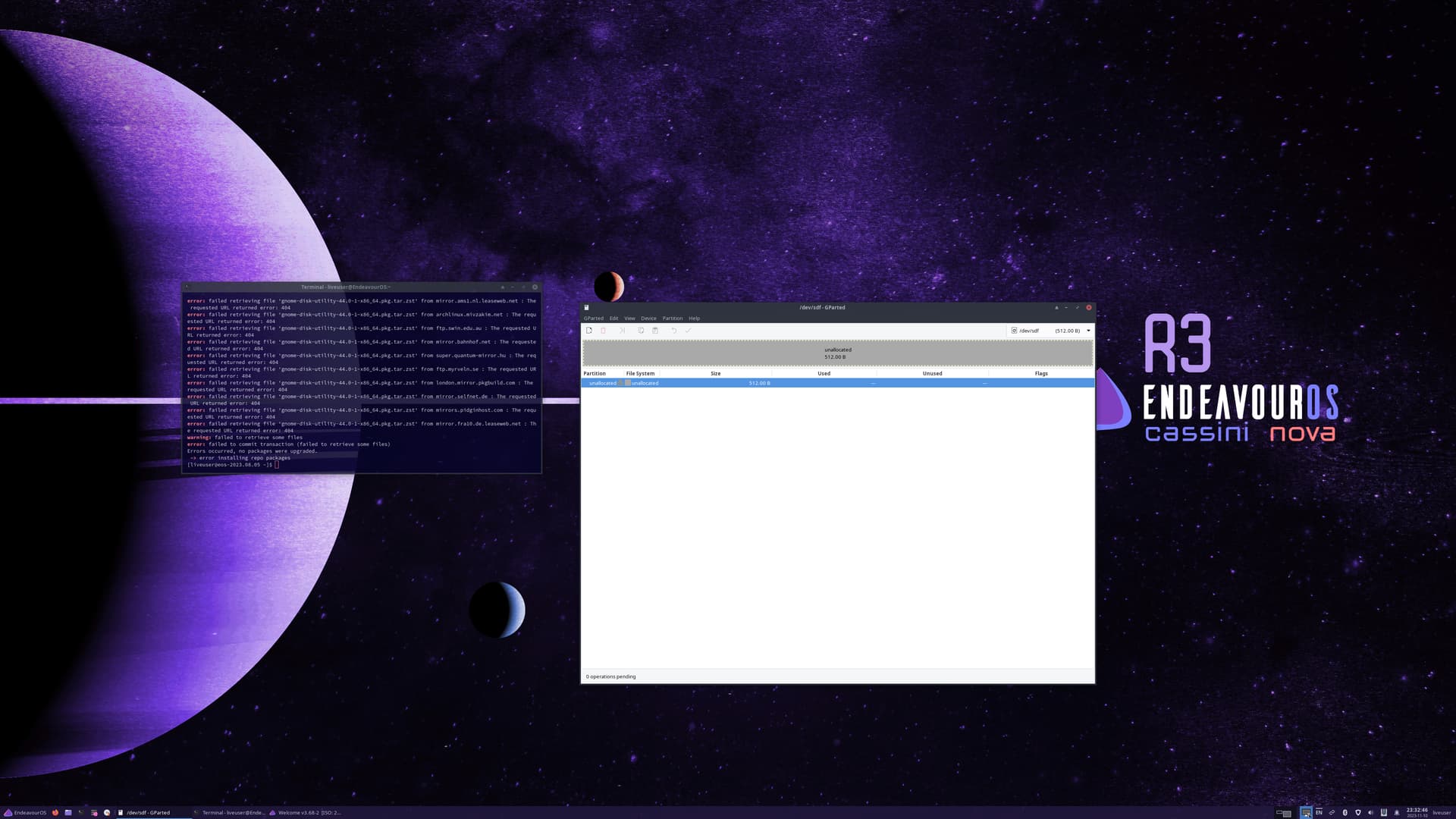Click the Undo last operation icon in GParted
The height and width of the screenshot is (819, 1456).
click(673, 331)
